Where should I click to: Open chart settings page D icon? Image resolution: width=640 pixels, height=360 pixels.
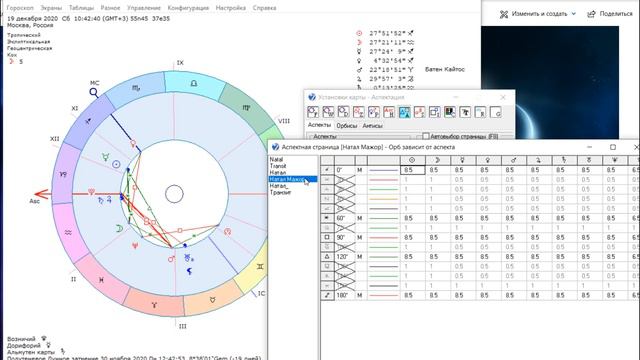pos(343,112)
